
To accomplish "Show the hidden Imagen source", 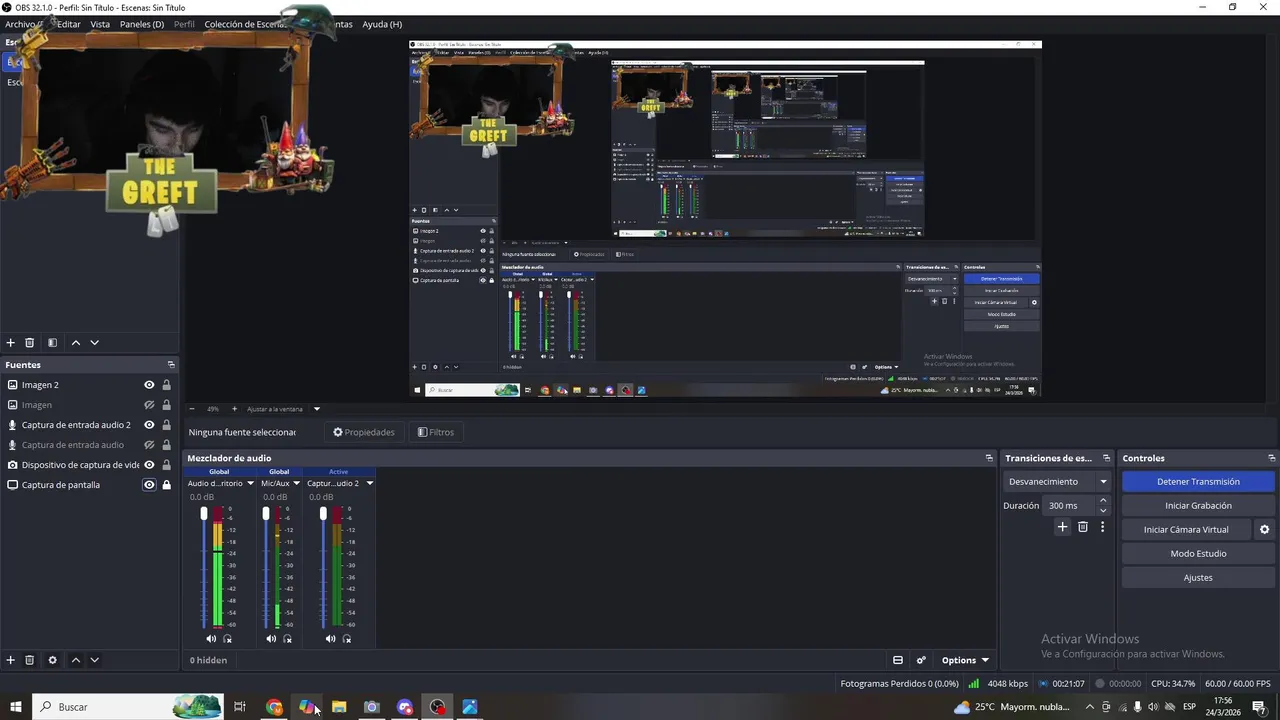I will click(149, 405).
